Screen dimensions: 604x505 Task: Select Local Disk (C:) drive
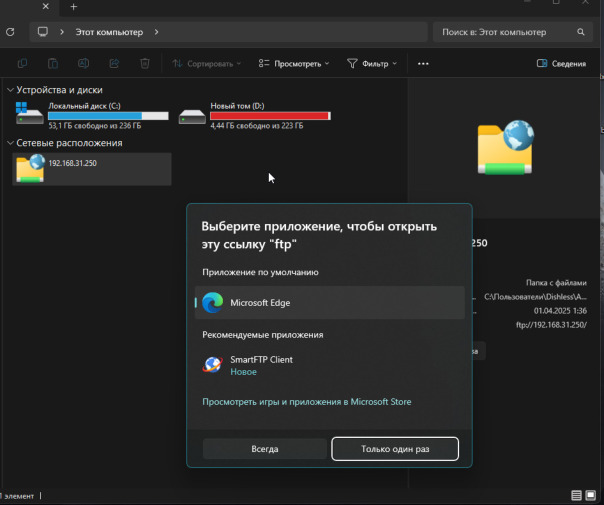tap(92, 116)
